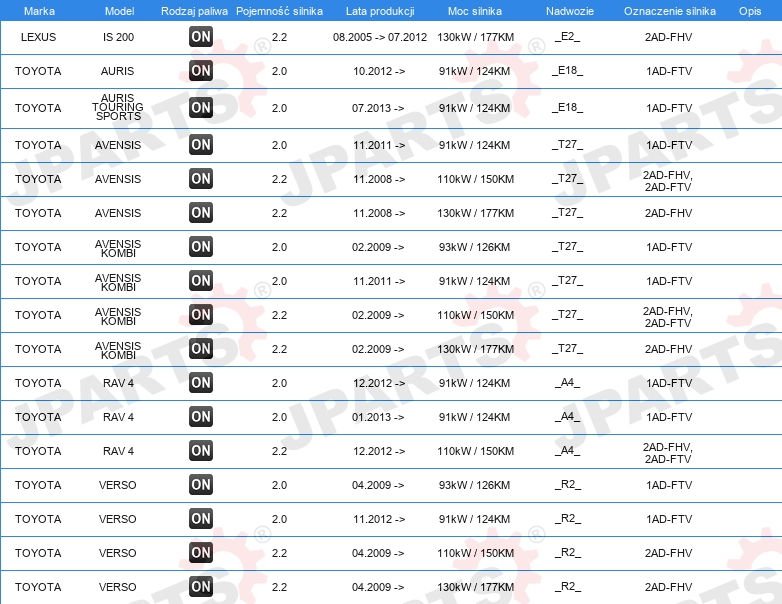Click the 08.2005 -> 07.2012 production years cell
The width and height of the screenshot is (782, 604).
click(x=380, y=37)
